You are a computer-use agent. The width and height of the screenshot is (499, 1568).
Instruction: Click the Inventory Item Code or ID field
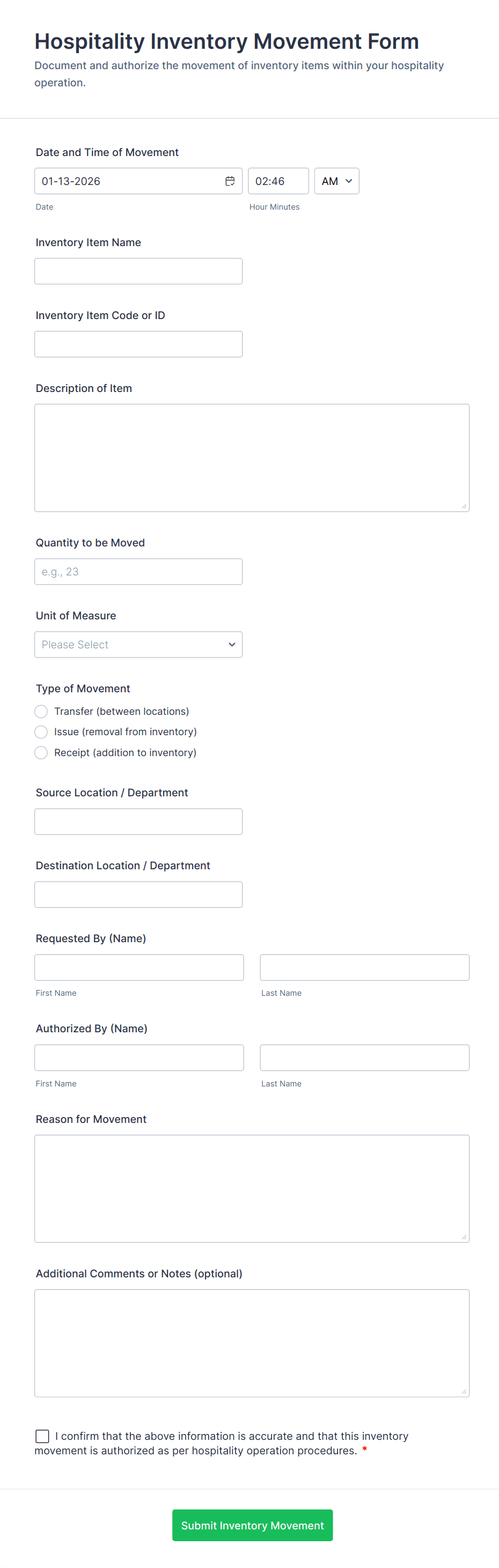tap(138, 344)
